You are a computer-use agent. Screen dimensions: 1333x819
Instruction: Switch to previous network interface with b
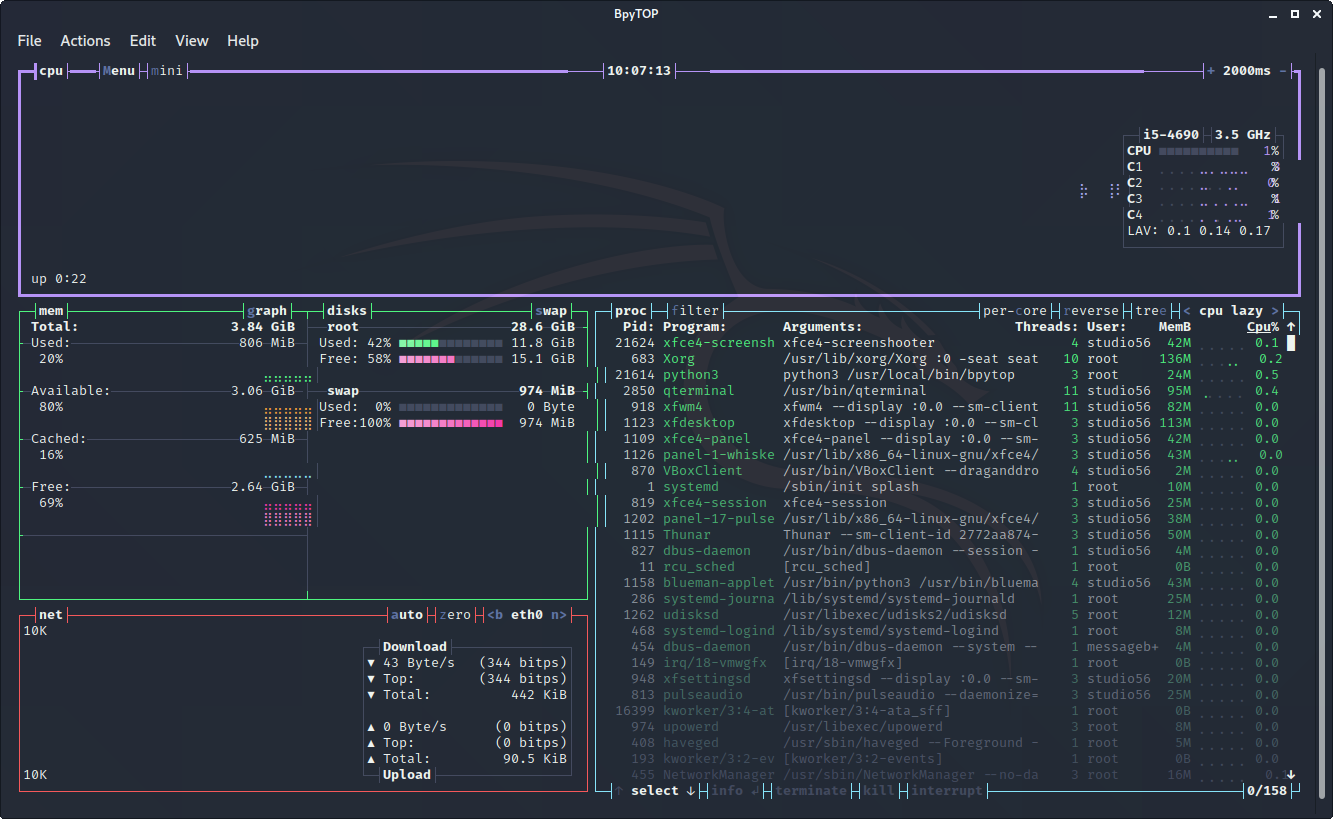[495, 615]
